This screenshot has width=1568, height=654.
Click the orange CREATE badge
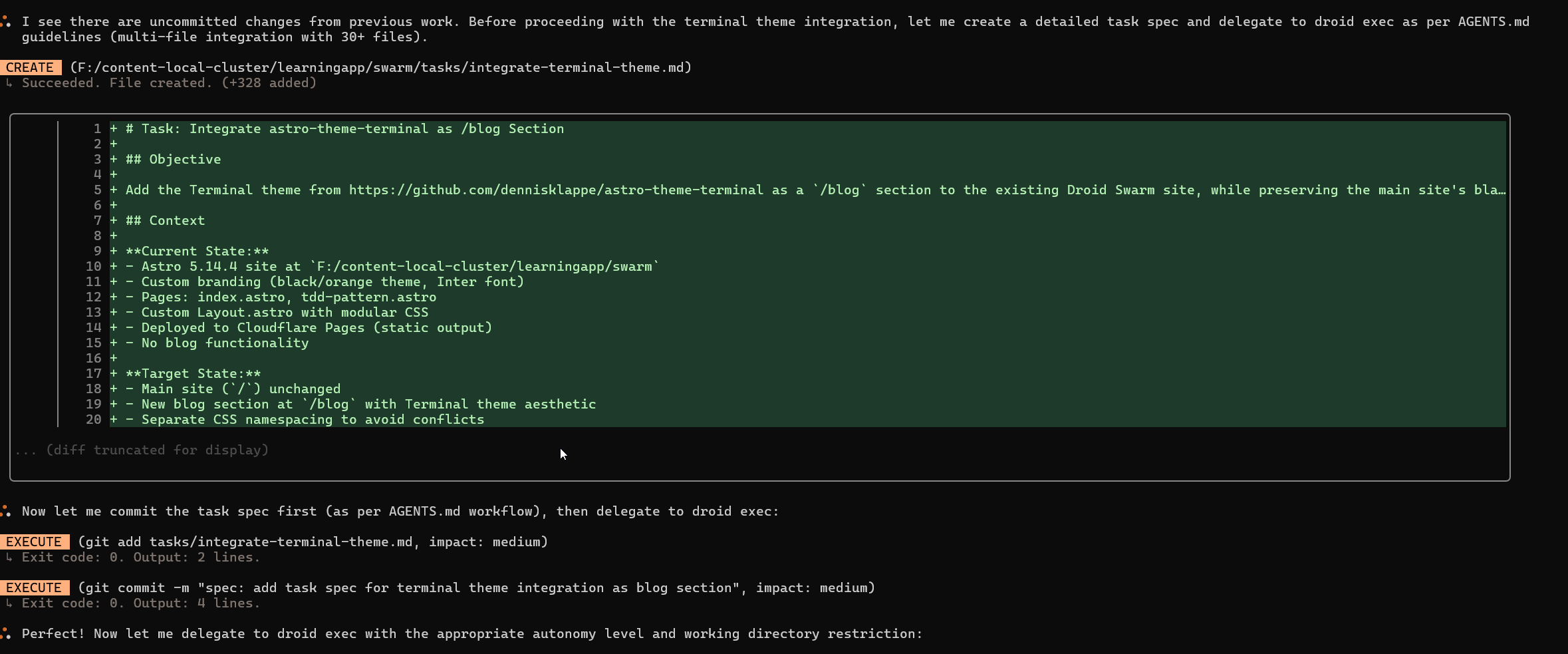(x=30, y=67)
